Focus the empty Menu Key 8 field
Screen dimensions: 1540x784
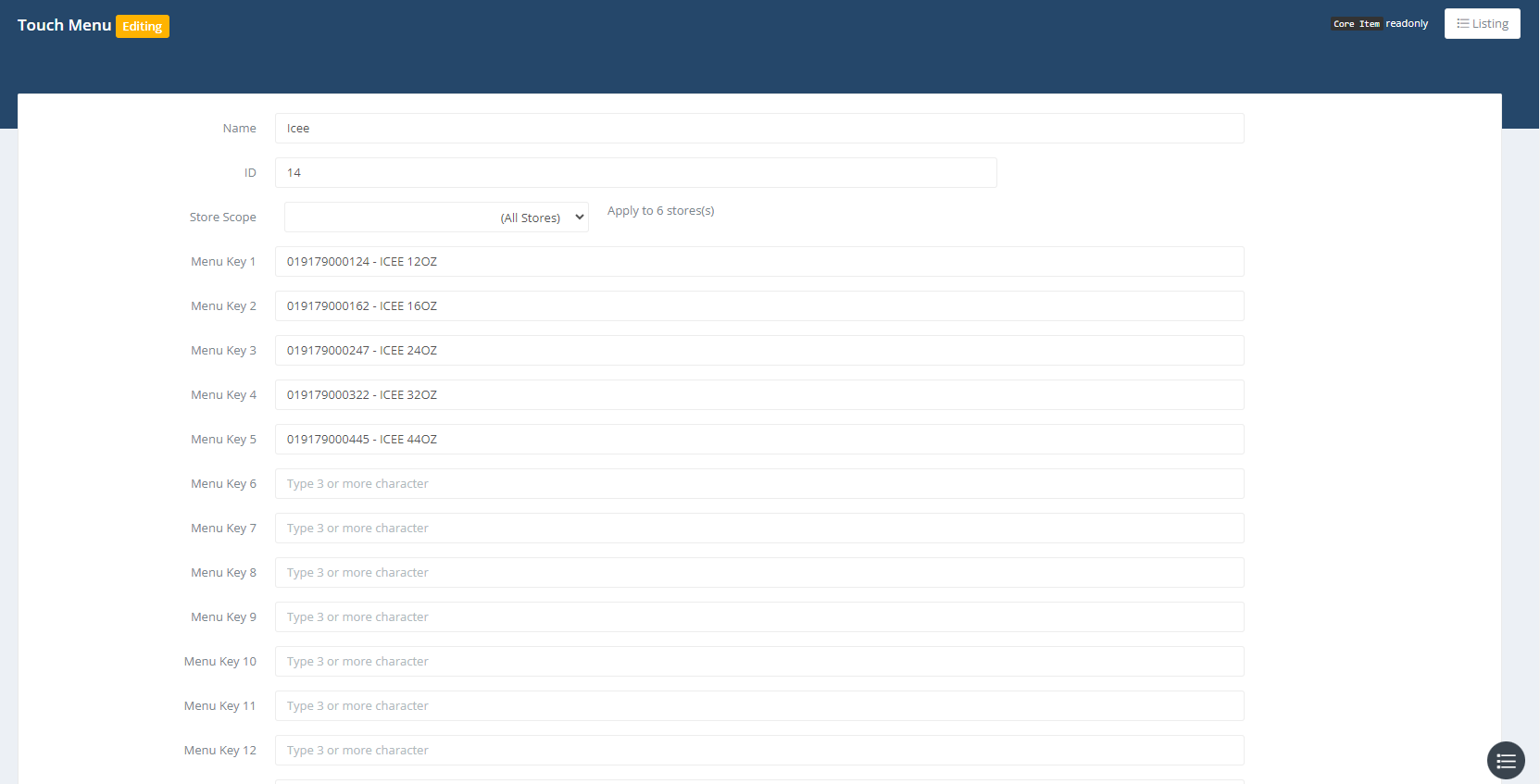click(x=759, y=573)
